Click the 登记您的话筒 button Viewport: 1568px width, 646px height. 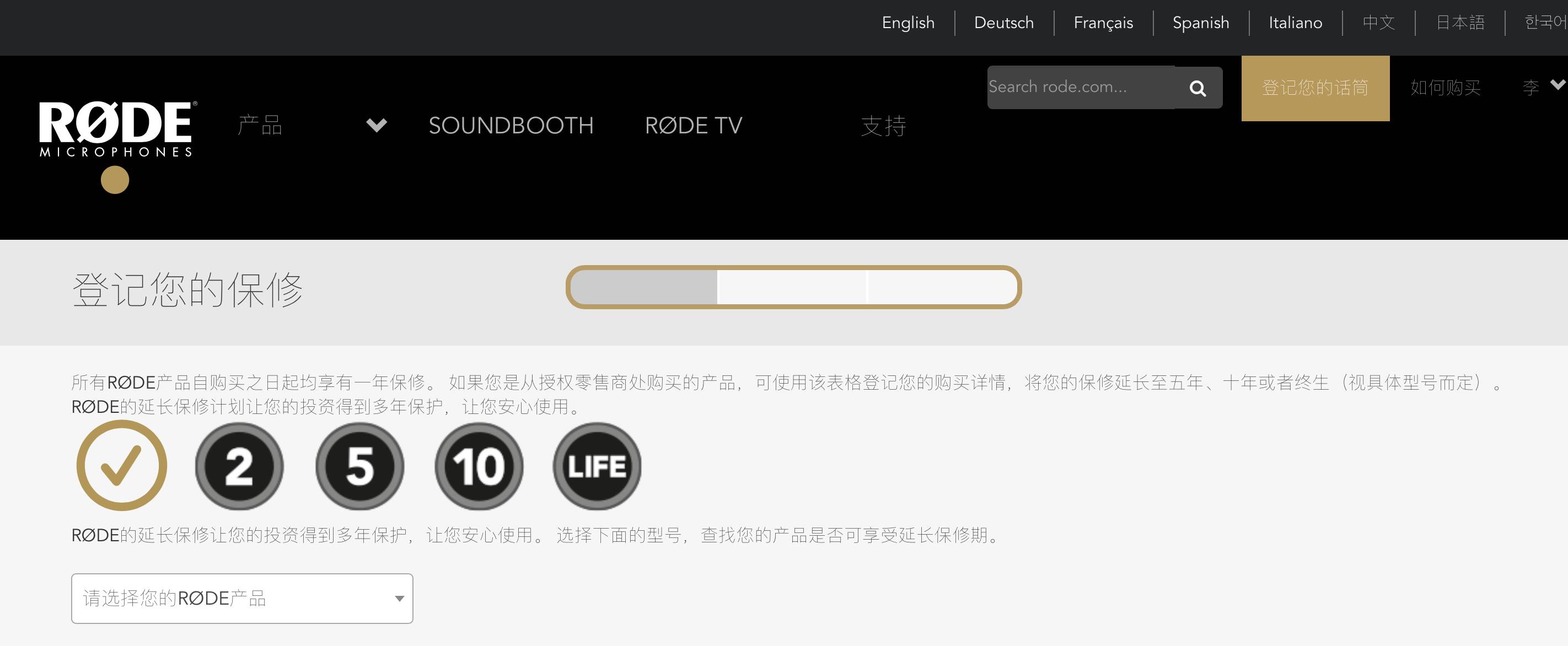(x=1315, y=88)
